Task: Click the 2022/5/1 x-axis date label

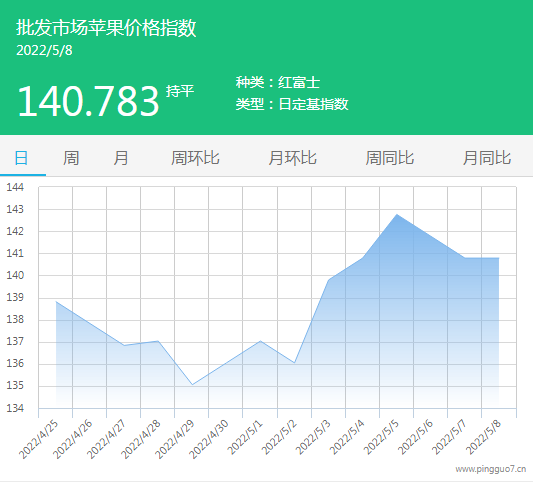Action: (245, 437)
